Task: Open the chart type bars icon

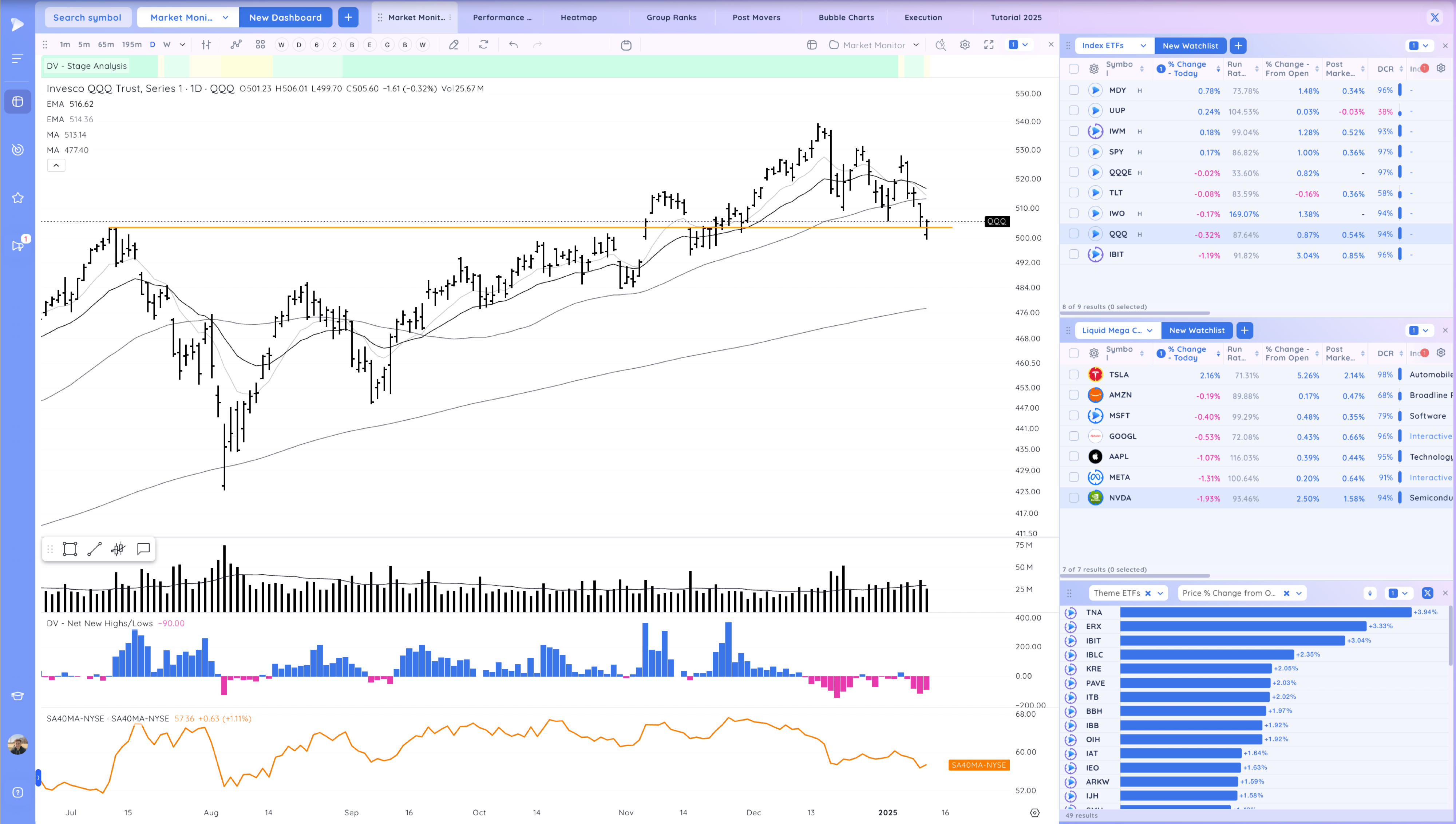Action: click(x=206, y=45)
